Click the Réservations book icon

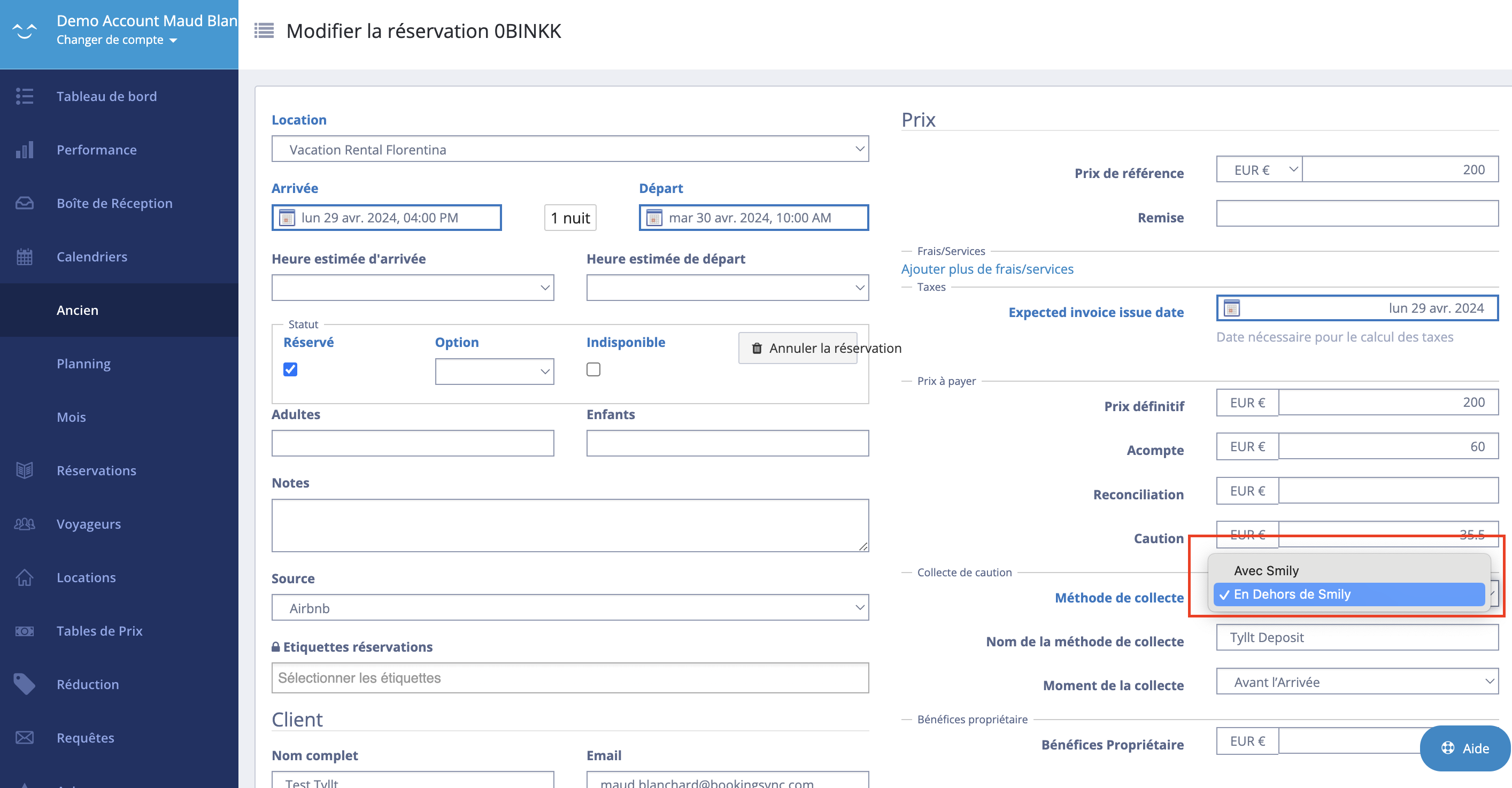(x=25, y=470)
